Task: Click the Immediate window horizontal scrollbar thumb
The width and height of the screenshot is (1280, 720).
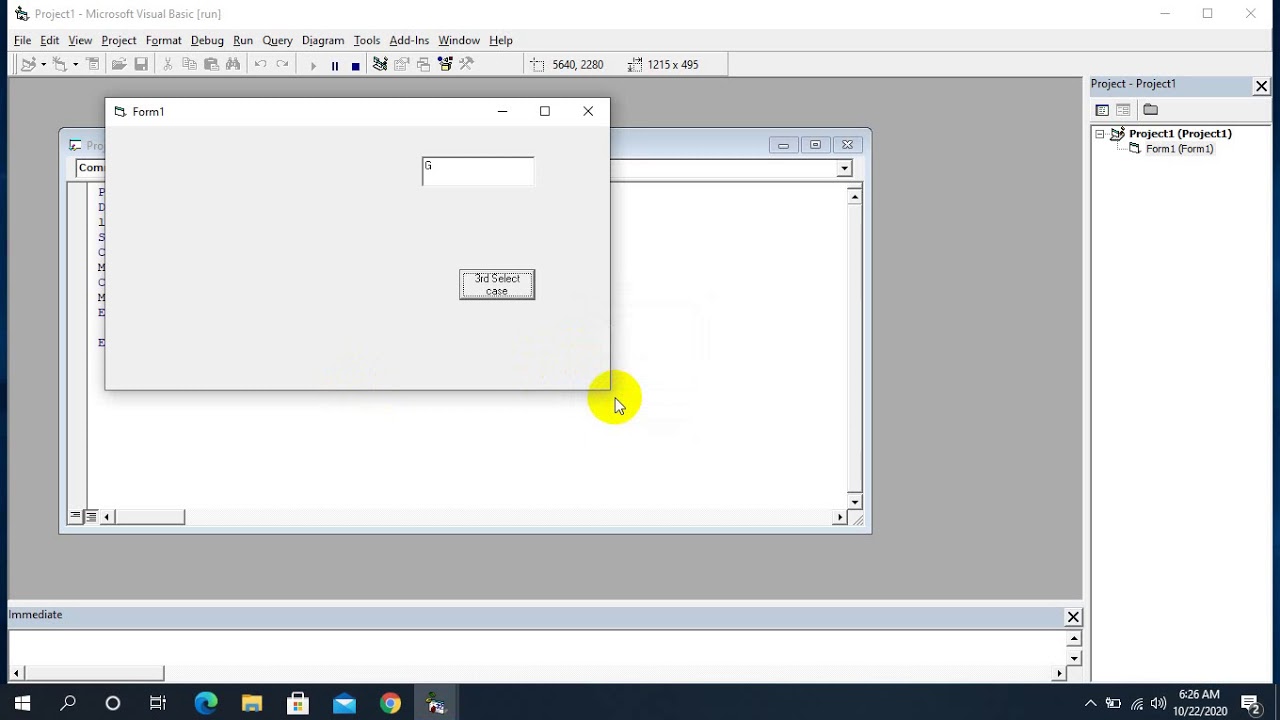Action: click(x=95, y=673)
